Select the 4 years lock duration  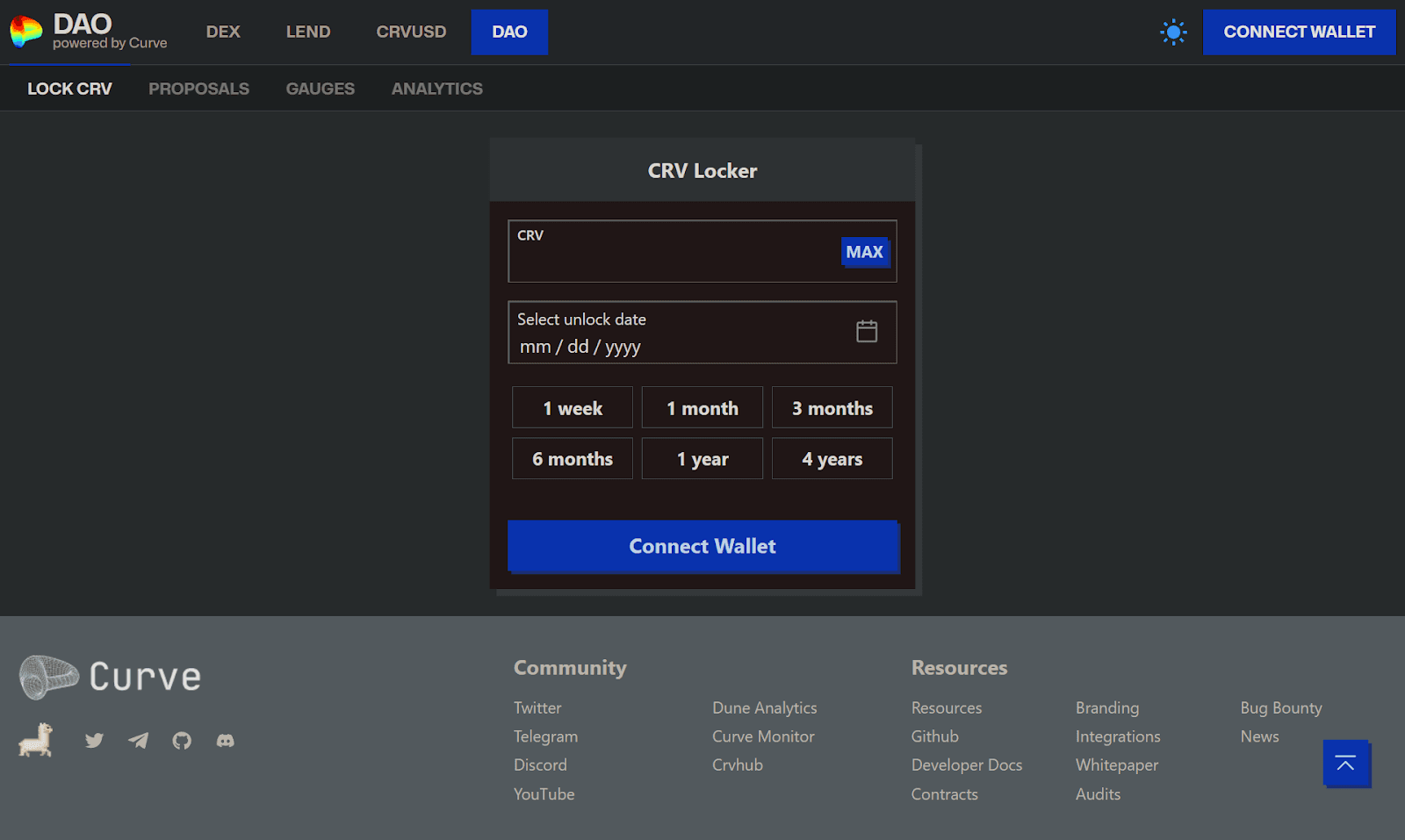[832, 458]
